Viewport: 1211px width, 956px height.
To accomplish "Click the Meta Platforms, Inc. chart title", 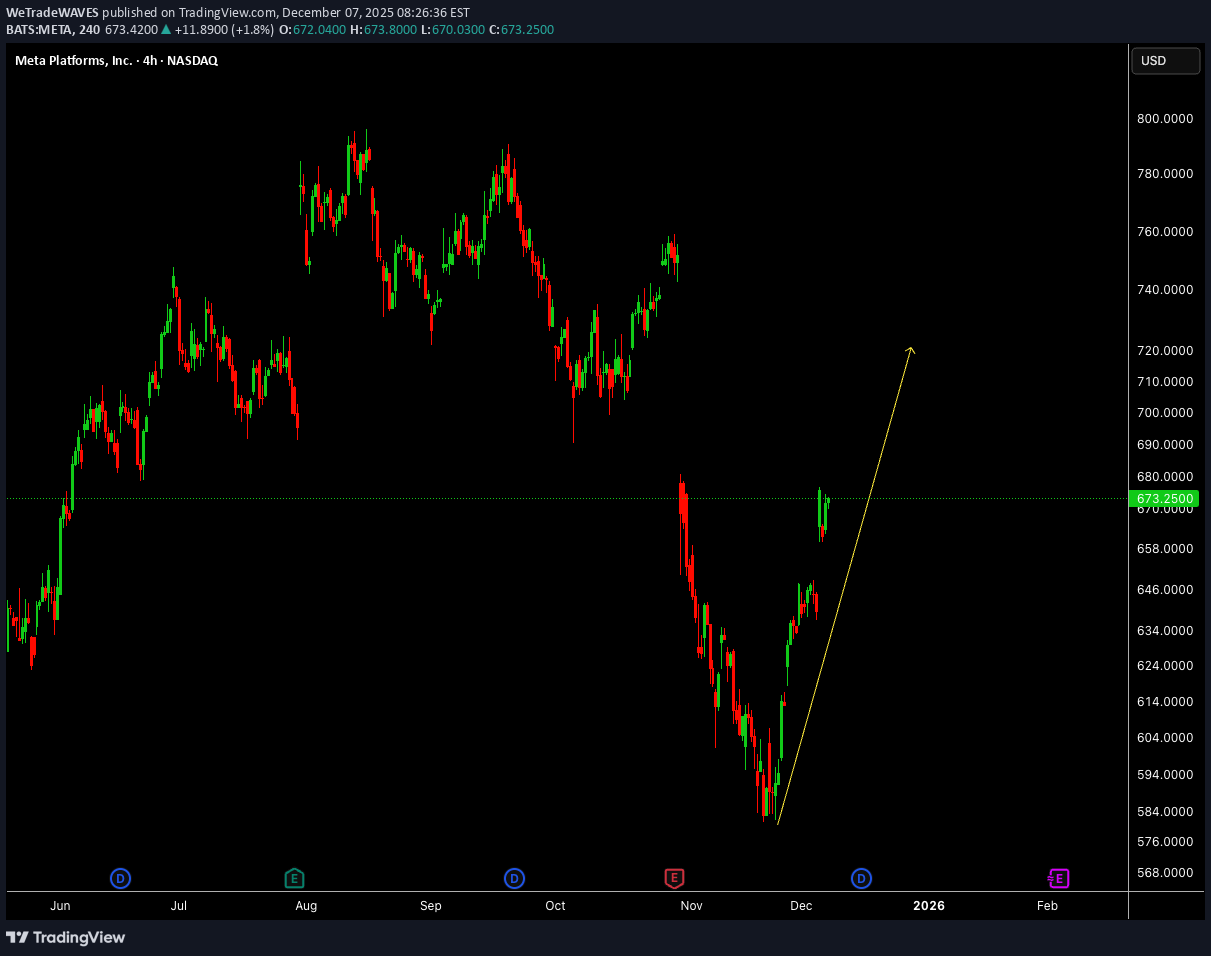I will click(116, 61).
